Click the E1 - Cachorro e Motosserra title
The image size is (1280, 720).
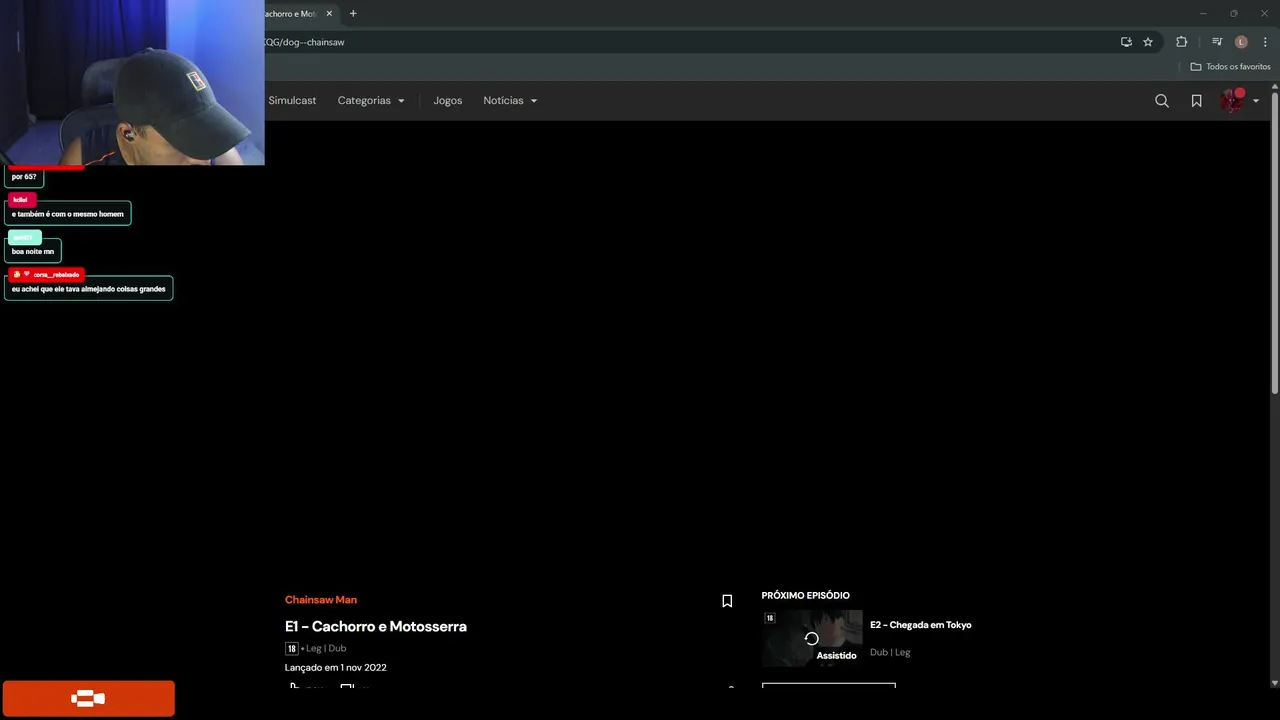tap(376, 627)
